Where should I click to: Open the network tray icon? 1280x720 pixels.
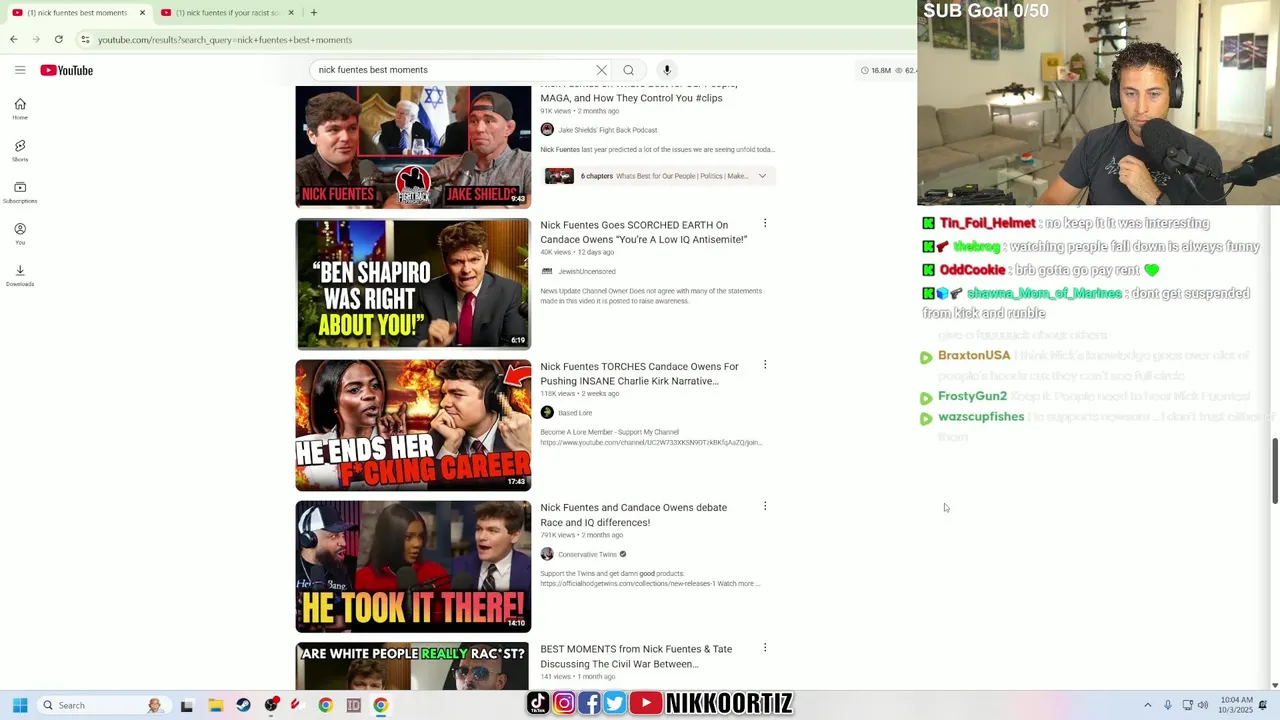pyautogui.click(x=1187, y=705)
